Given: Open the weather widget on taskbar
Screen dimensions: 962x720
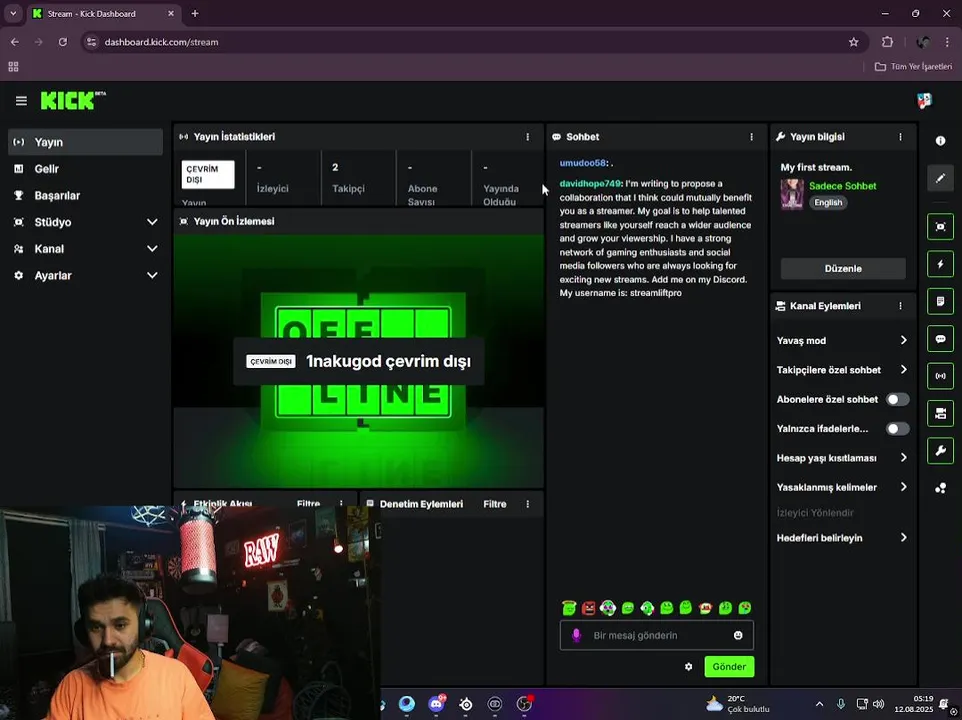Looking at the screenshot, I should pos(737,703).
